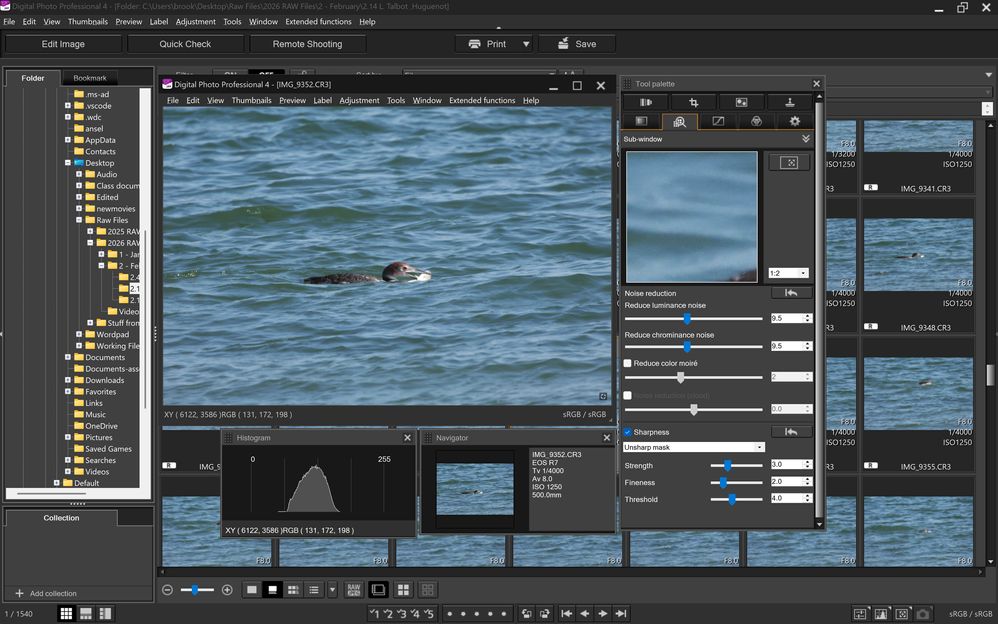Select the crop tool in Tool palette
Image resolution: width=998 pixels, height=624 pixels.
pos(694,103)
